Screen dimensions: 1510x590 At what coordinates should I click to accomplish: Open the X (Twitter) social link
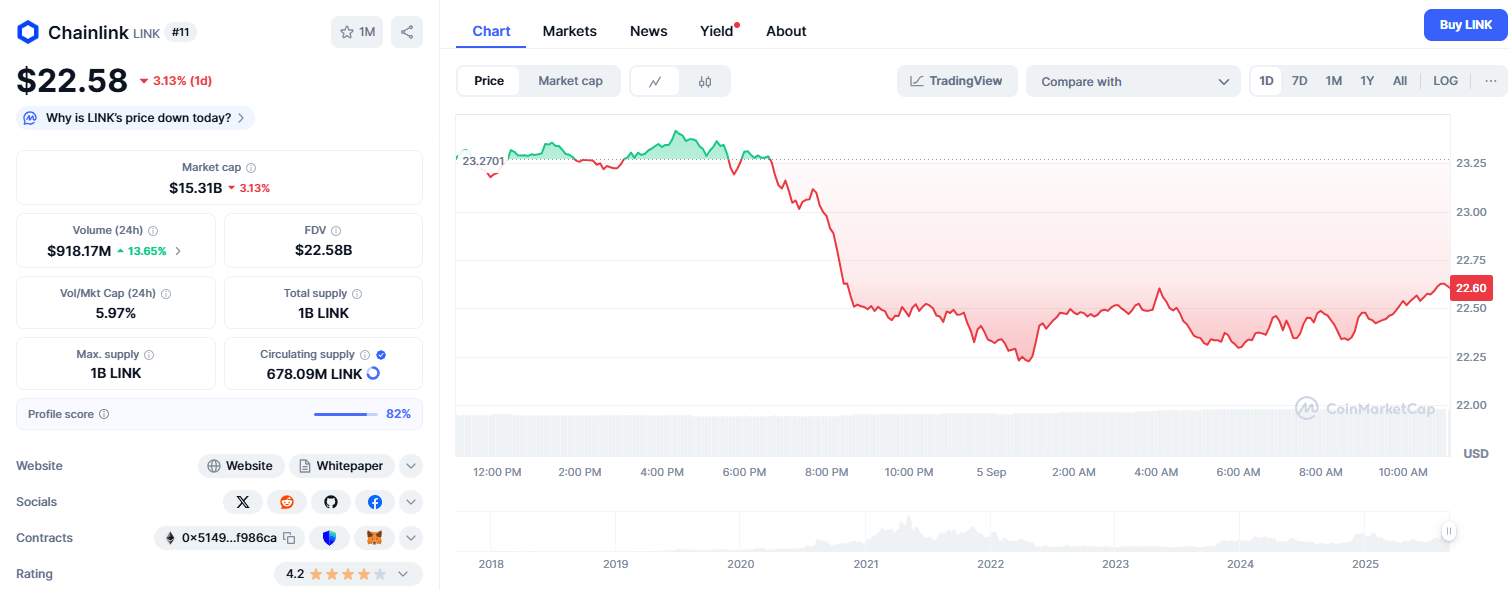click(x=243, y=502)
